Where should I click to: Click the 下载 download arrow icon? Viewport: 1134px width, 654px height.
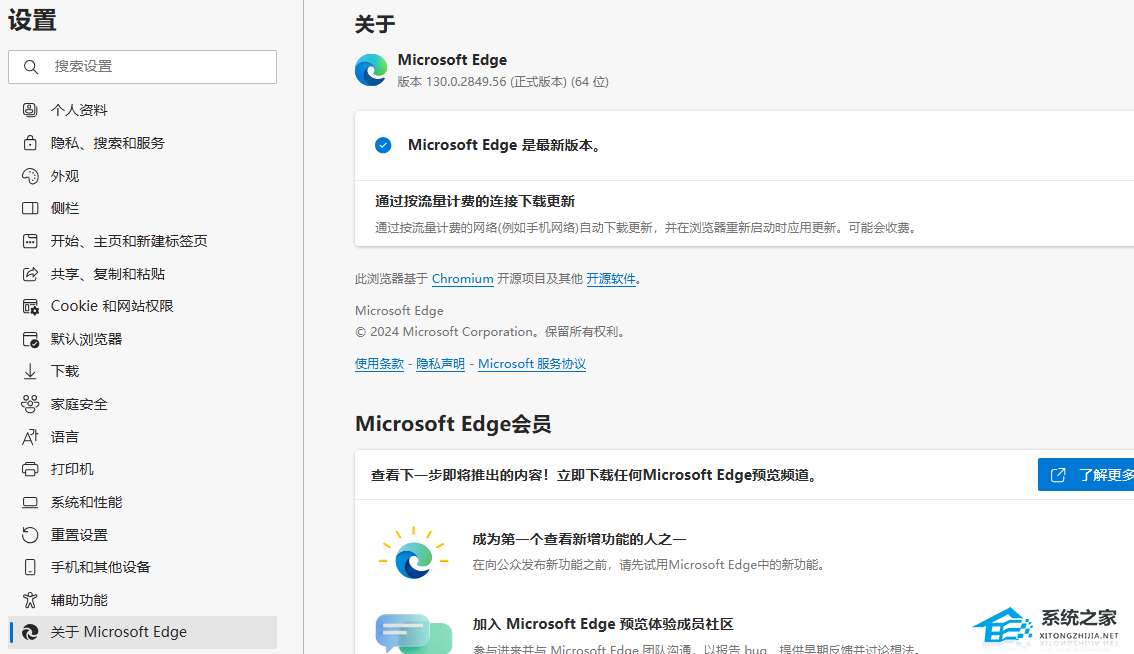click(30, 371)
